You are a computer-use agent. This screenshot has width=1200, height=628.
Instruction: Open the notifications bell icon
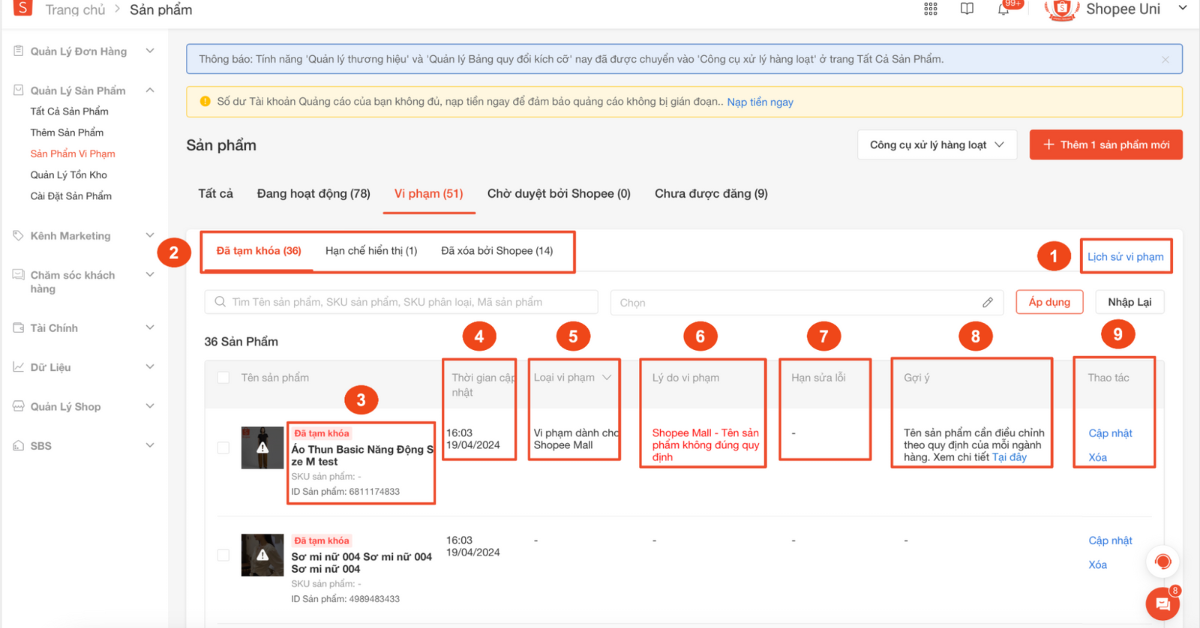click(x=1003, y=10)
